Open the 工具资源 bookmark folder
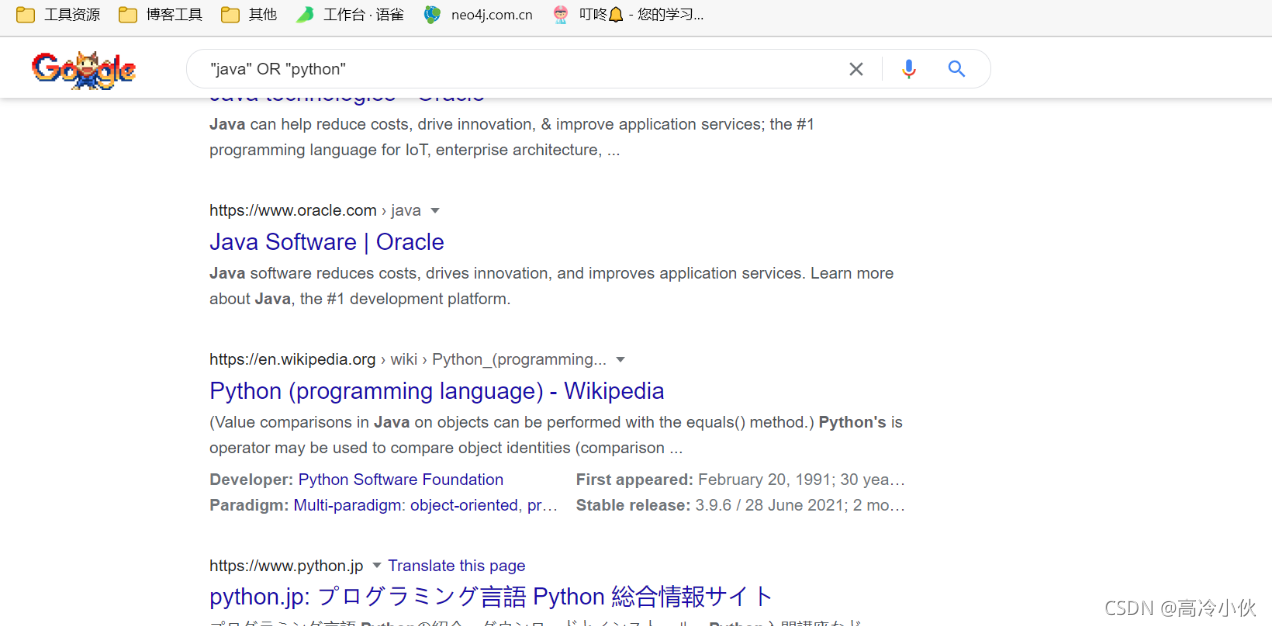The width and height of the screenshot is (1272, 626). coord(58,14)
